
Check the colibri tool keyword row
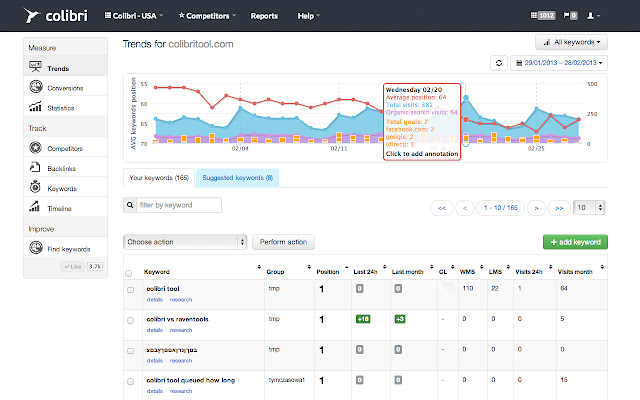(131, 290)
